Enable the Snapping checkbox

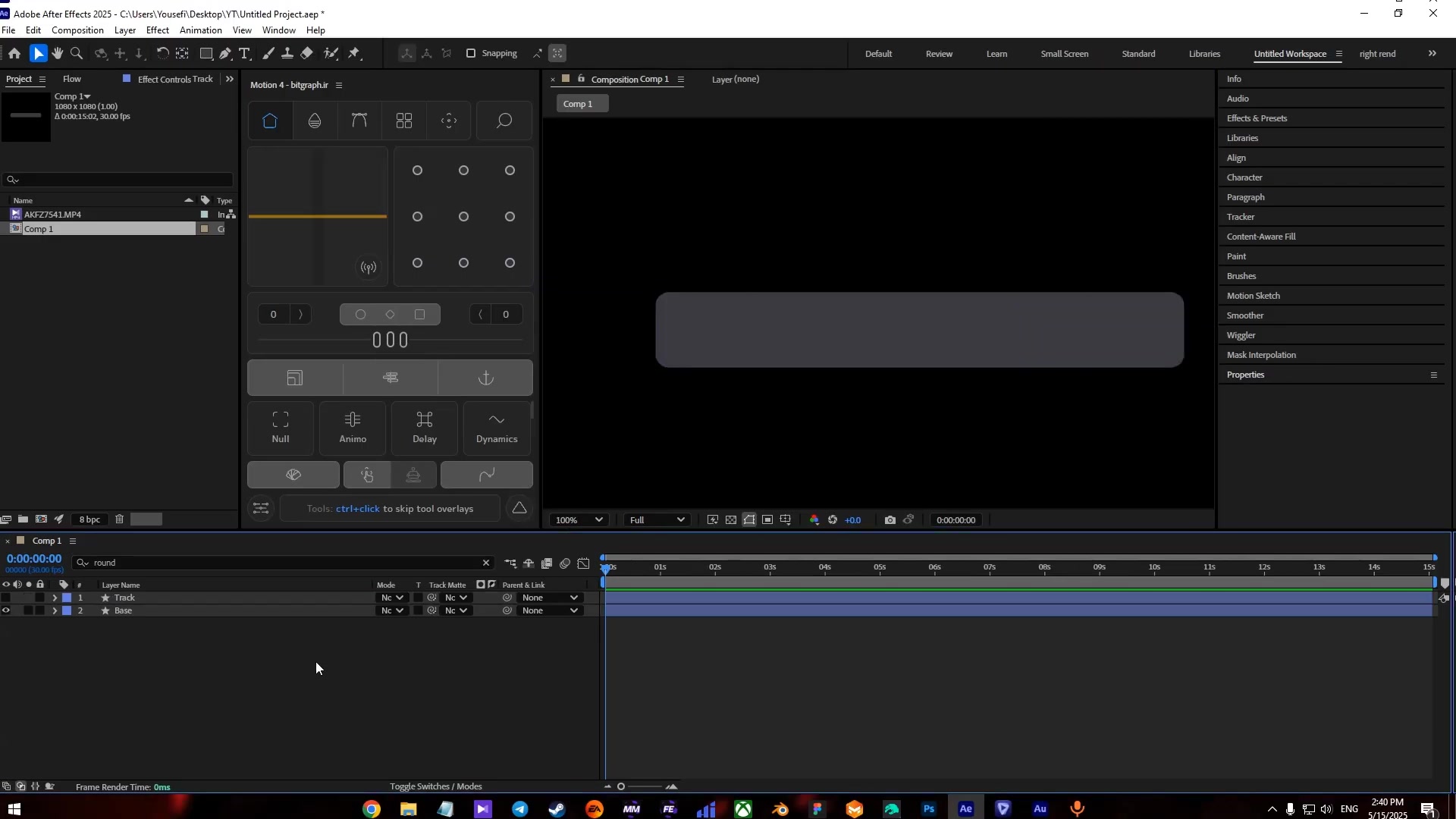[471, 54]
